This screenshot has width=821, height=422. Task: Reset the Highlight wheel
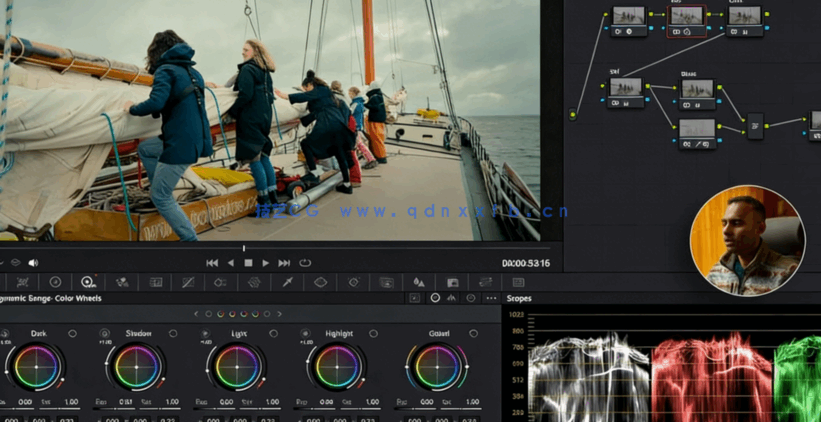(373, 334)
